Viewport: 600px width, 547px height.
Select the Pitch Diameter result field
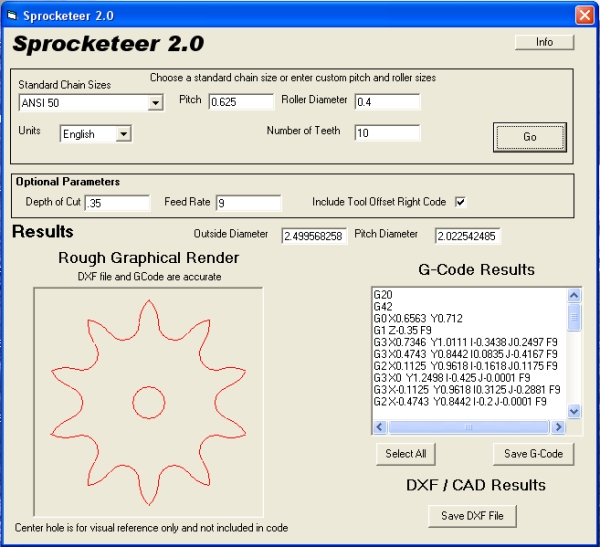click(x=468, y=236)
